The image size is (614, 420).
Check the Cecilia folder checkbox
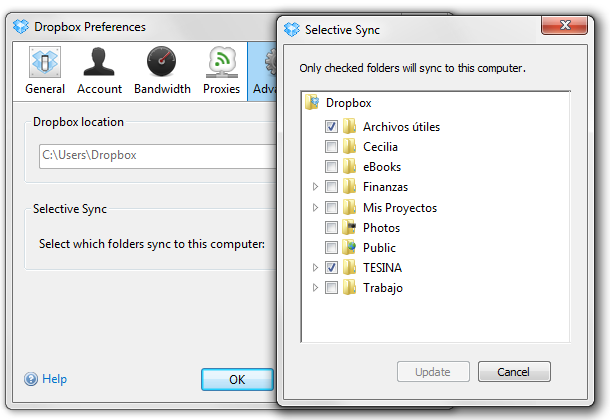pyautogui.click(x=331, y=146)
